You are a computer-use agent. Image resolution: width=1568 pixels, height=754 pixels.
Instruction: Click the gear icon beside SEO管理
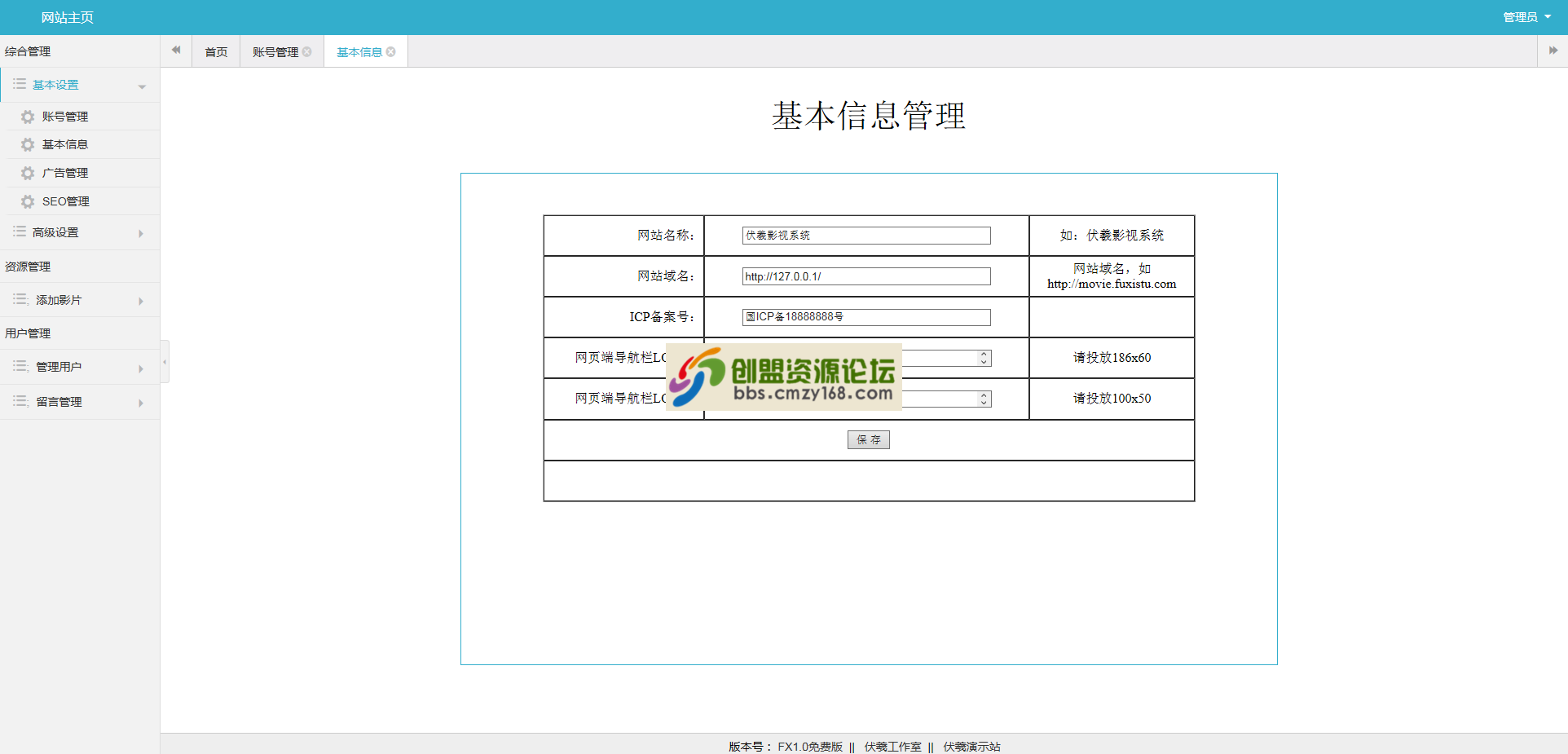28,201
